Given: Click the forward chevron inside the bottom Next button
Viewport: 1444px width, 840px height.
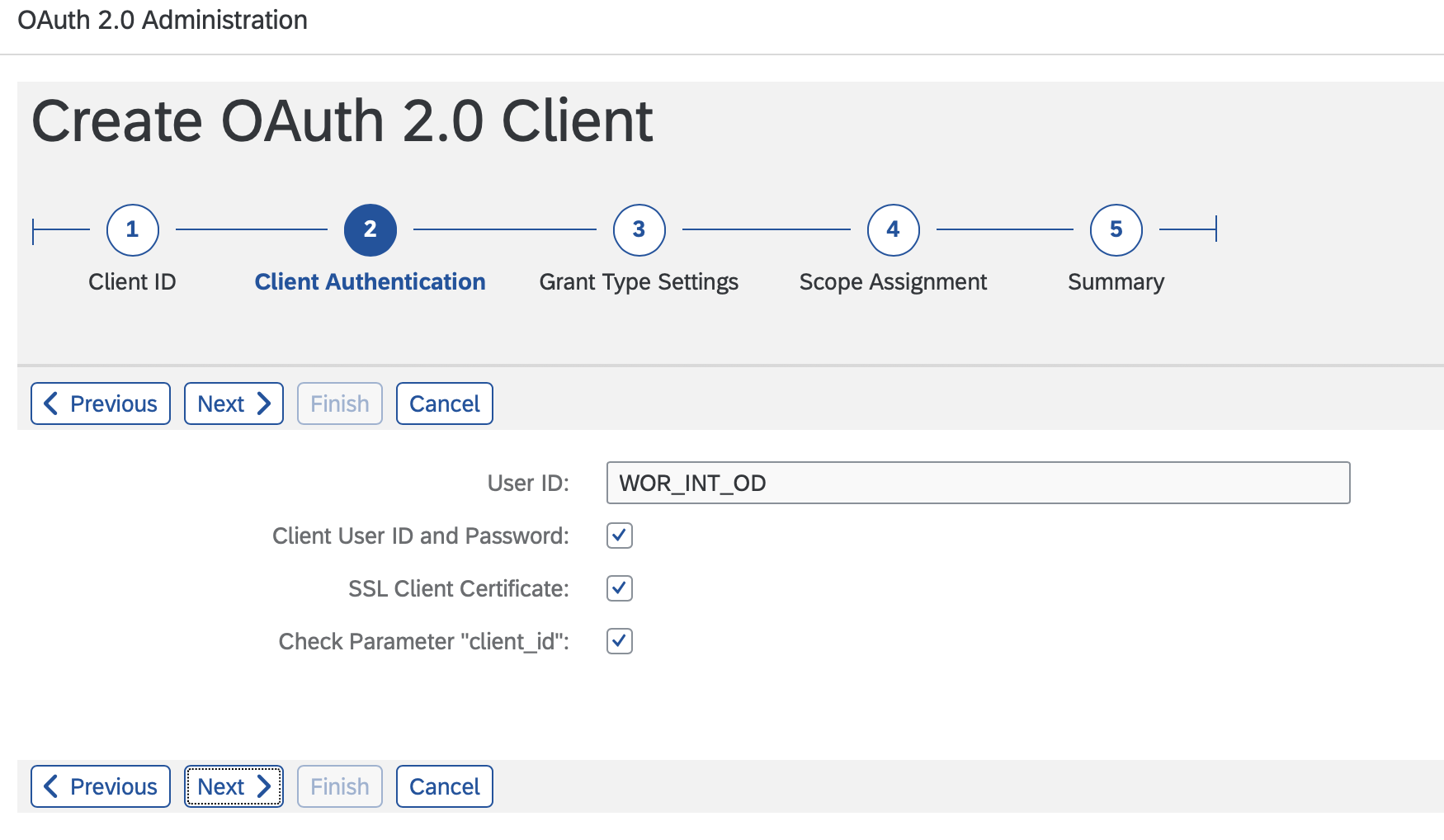Looking at the screenshot, I should click(264, 786).
